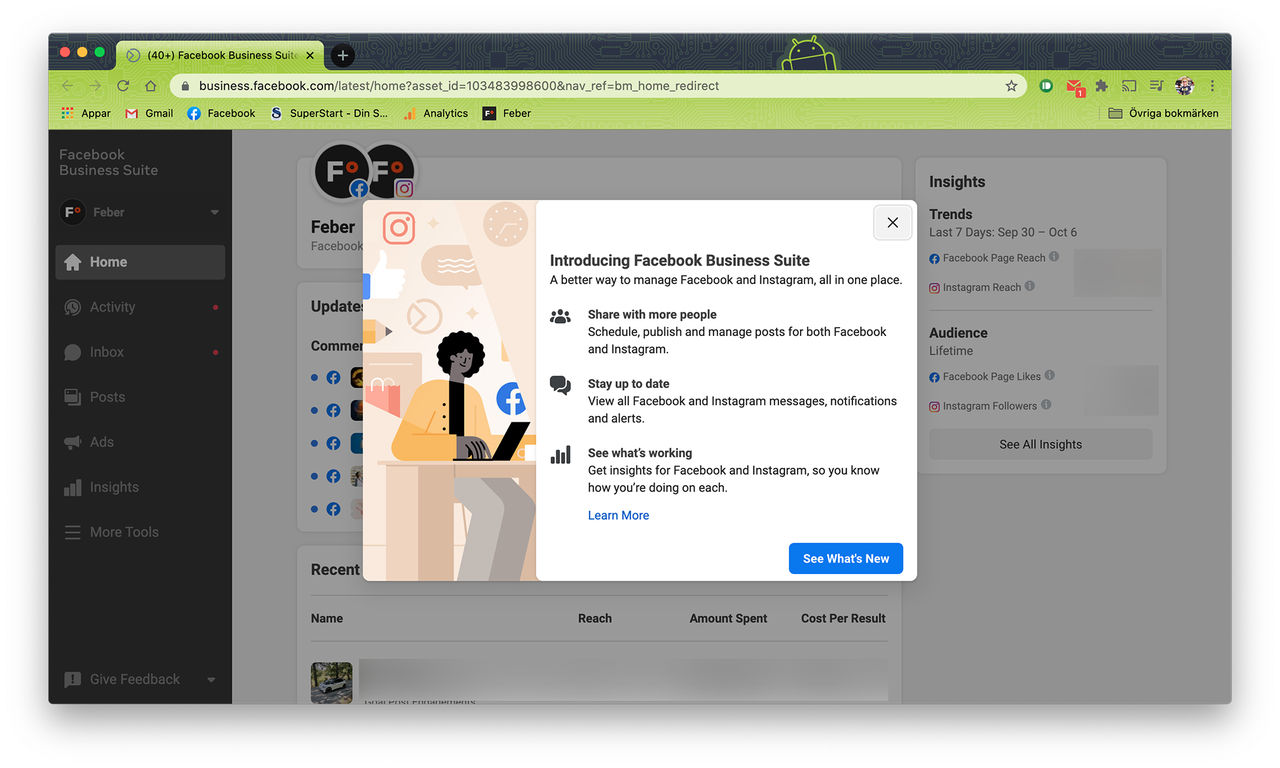Click the browser back arrow
The height and width of the screenshot is (768, 1280).
pos(67,86)
